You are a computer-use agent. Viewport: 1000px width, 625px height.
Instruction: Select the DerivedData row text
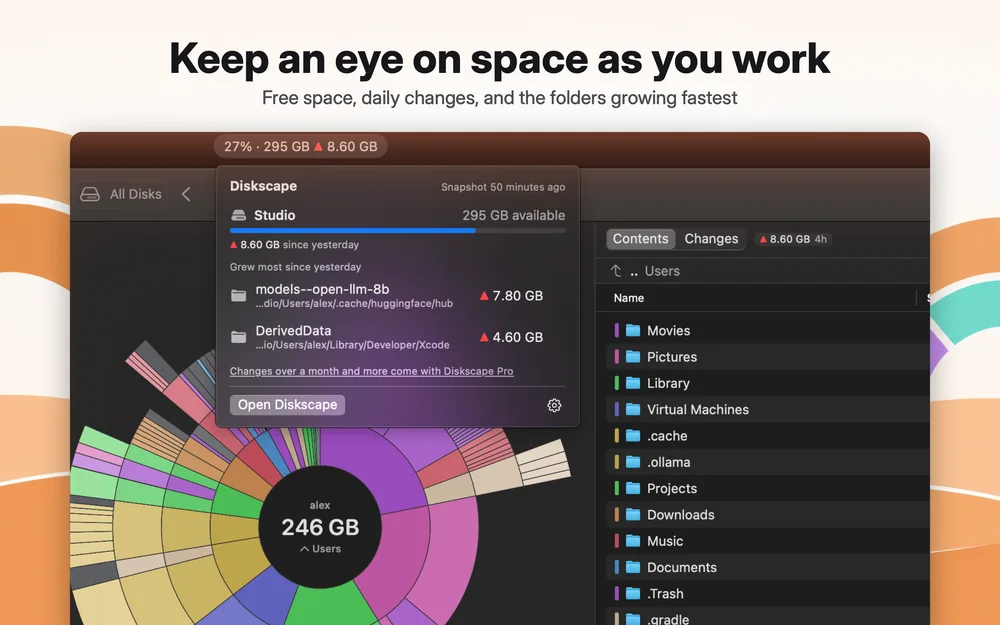(x=293, y=331)
